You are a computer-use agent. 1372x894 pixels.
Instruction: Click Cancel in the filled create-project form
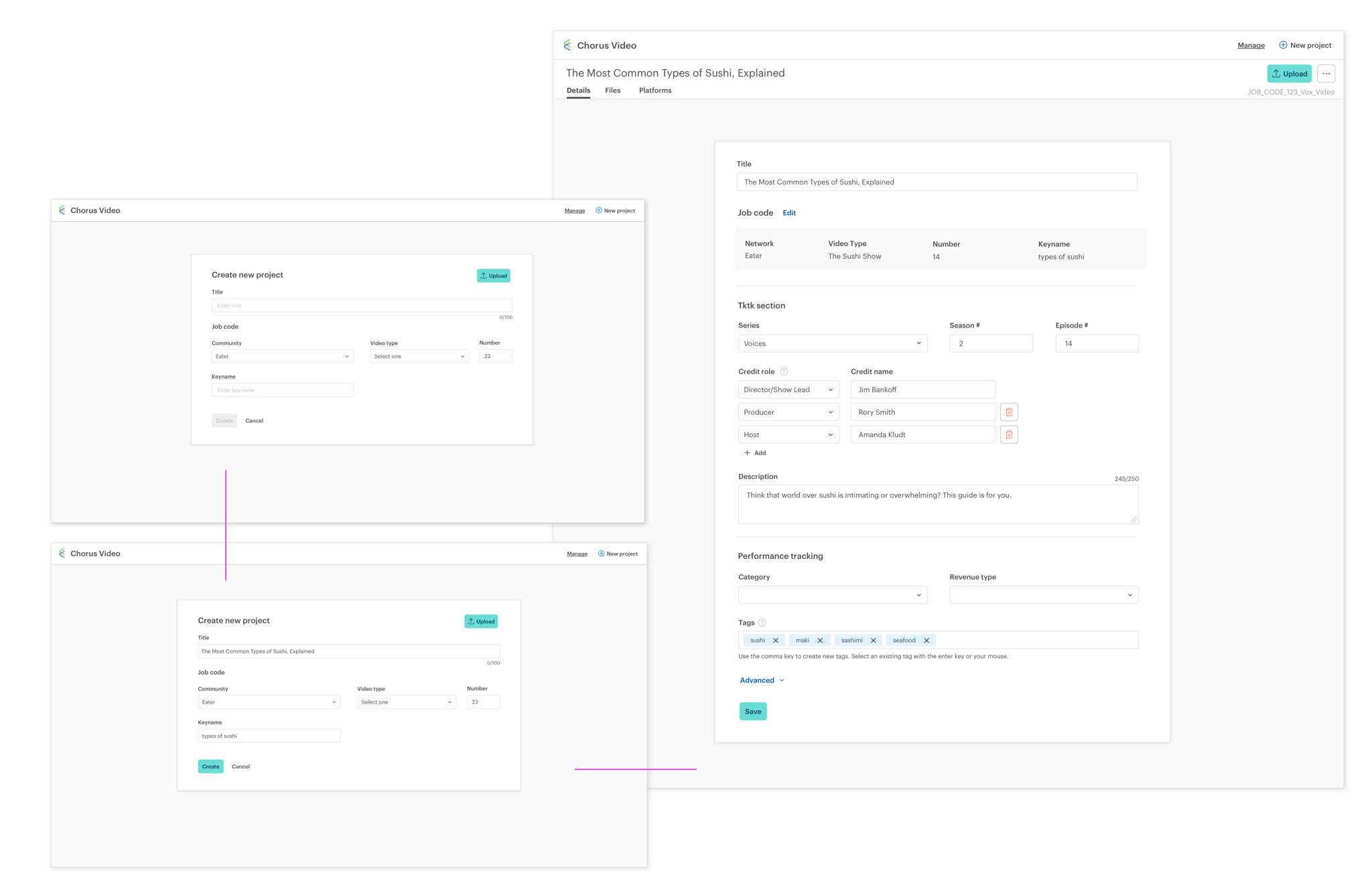pos(241,767)
